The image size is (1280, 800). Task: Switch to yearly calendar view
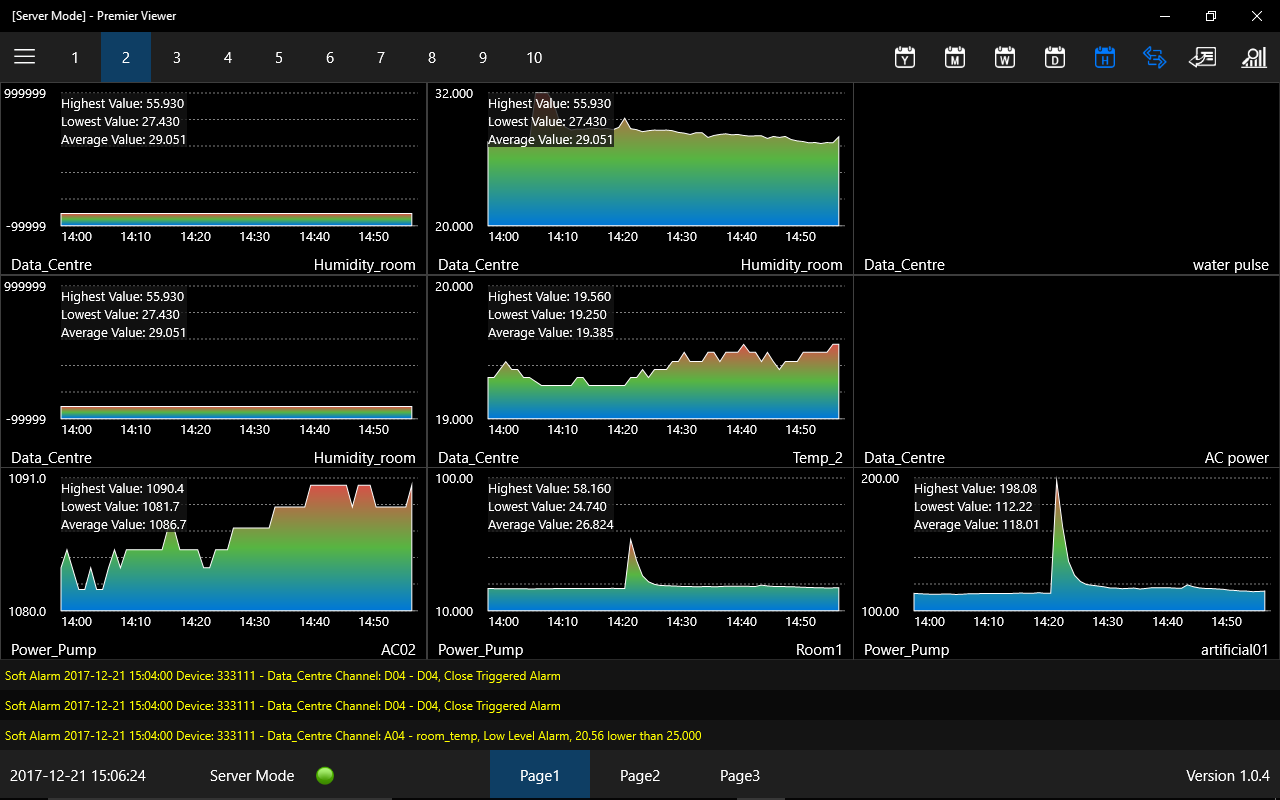[905, 57]
